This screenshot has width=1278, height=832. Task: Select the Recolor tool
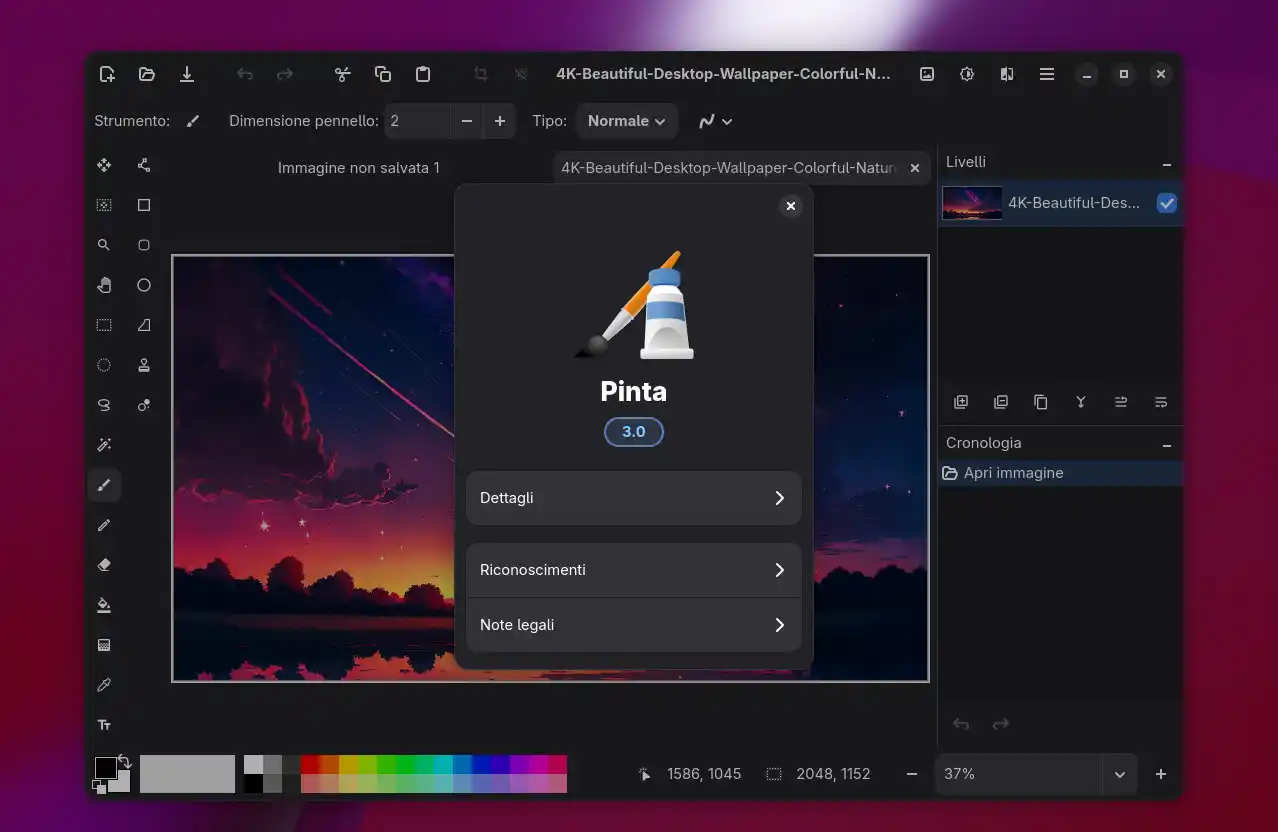(144, 405)
